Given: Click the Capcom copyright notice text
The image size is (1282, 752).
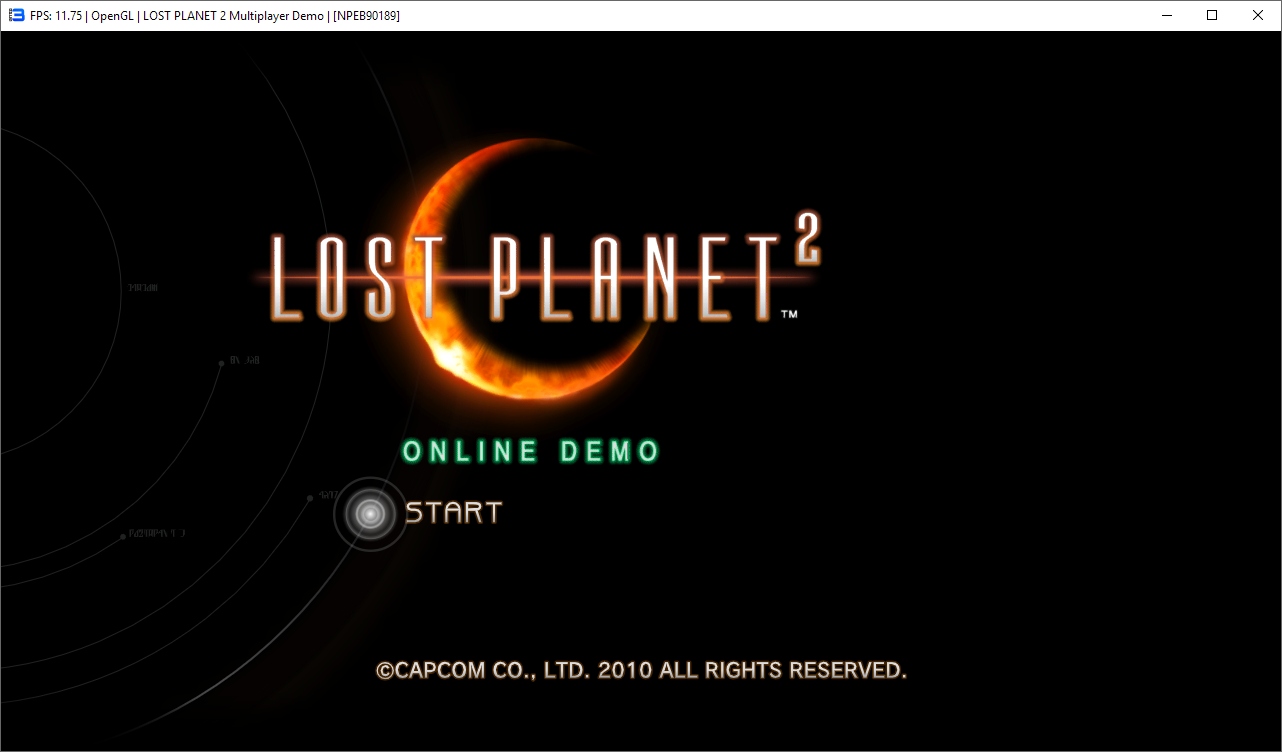Looking at the screenshot, I should [x=641, y=670].
